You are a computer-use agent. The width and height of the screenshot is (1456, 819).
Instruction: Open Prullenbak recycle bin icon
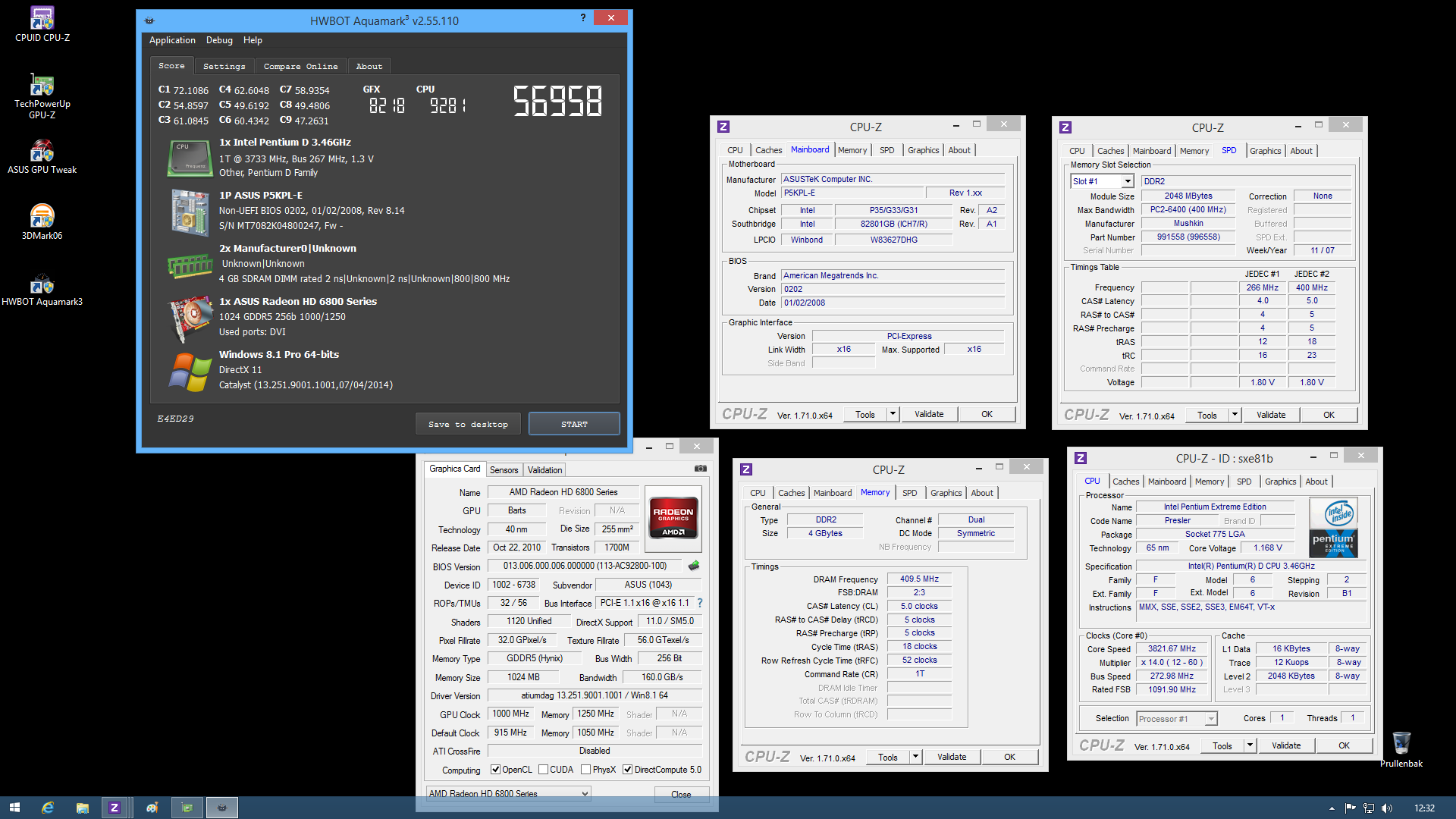[1401, 749]
